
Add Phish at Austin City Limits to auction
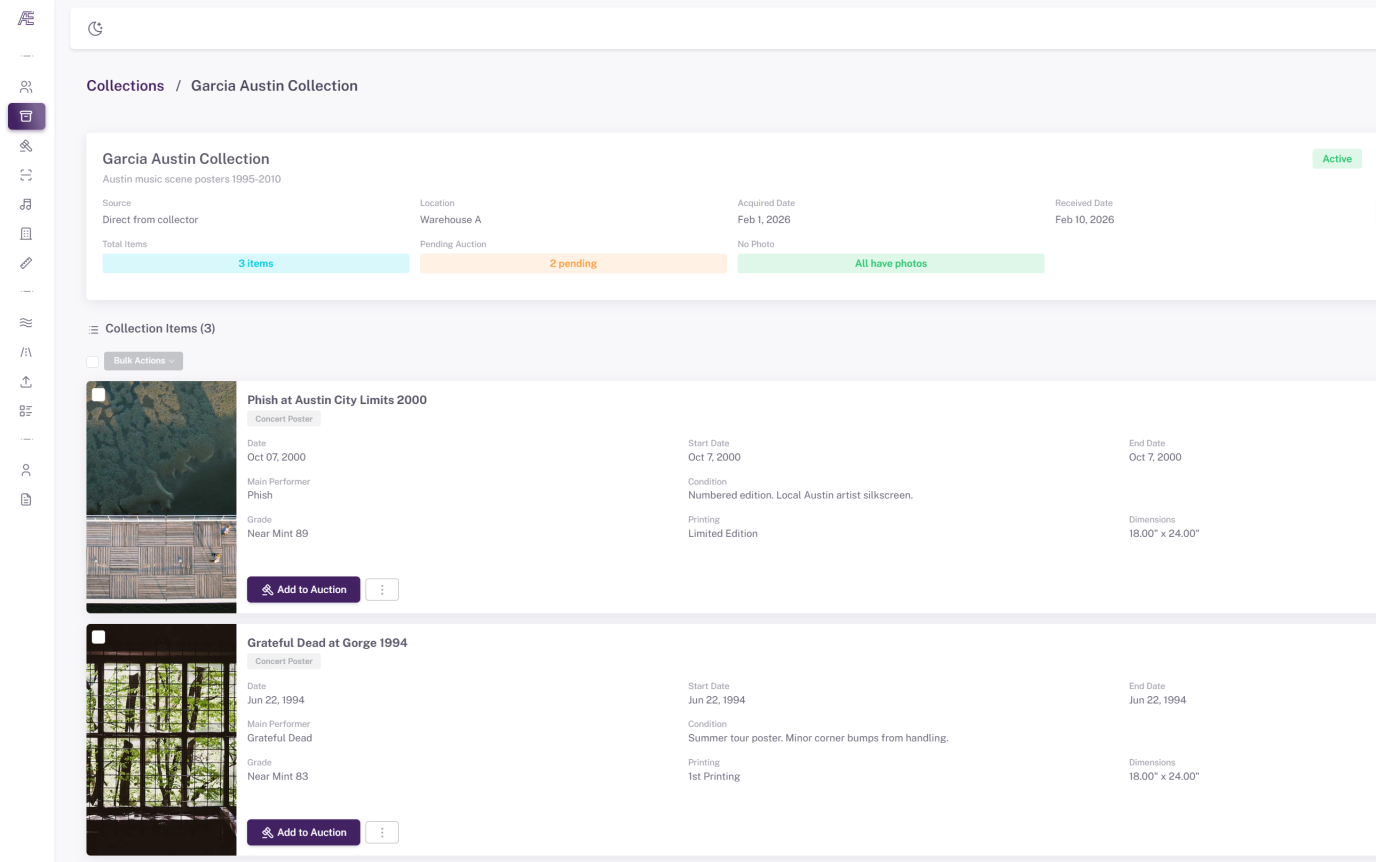click(303, 589)
